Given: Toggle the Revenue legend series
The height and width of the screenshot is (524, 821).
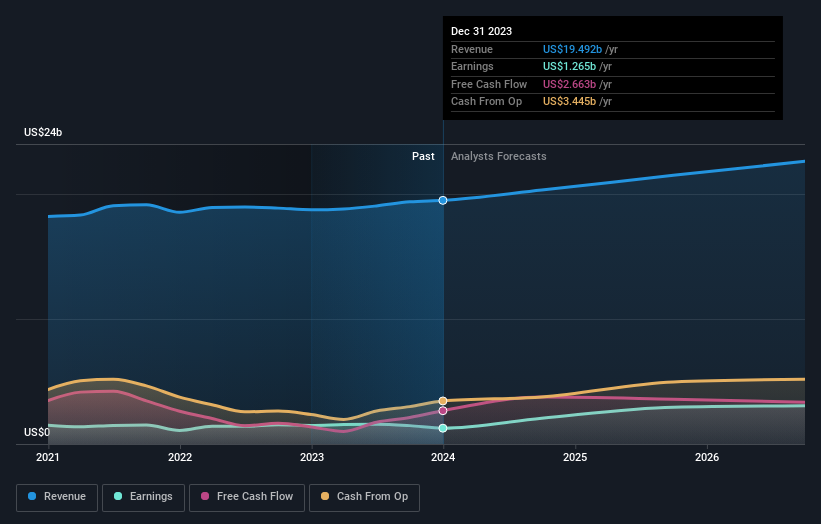Looking at the screenshot, I should click(x=57, y=497).
